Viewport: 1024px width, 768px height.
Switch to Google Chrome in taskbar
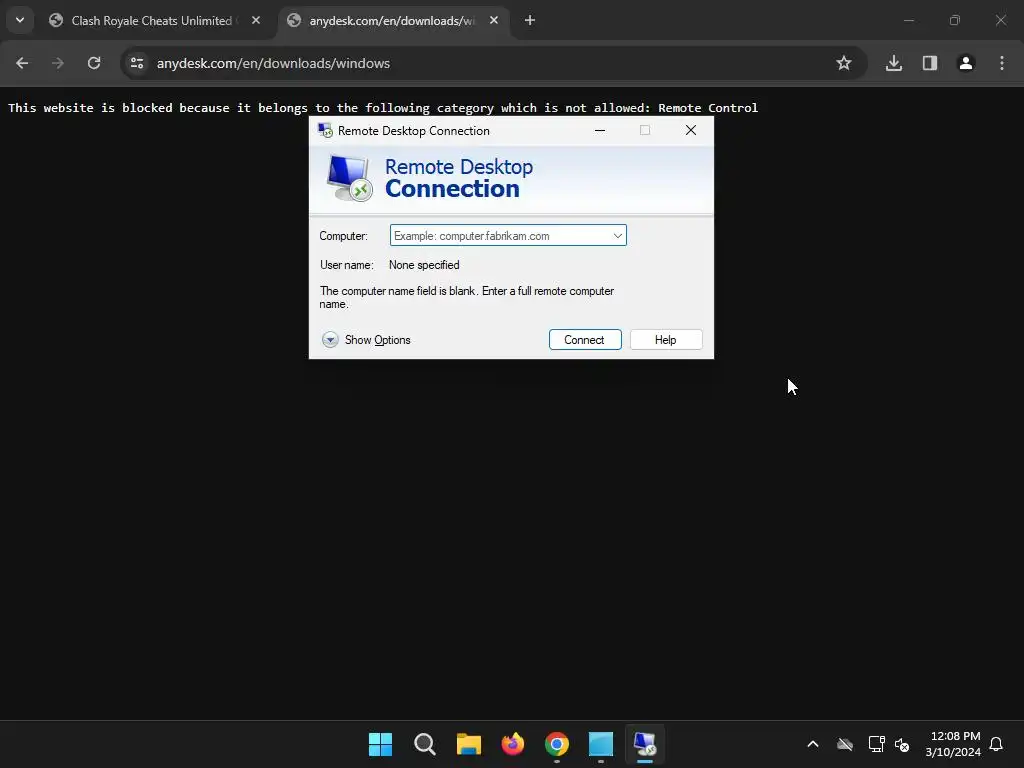[556, 744]
